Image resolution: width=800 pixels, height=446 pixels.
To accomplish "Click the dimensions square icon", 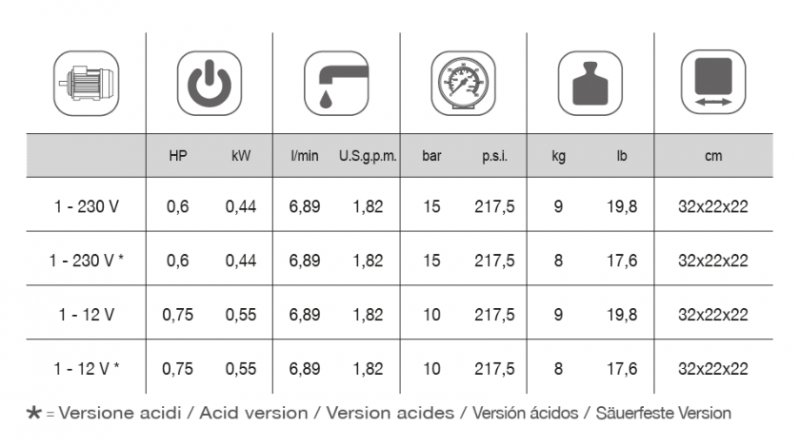I will (713, 82).
